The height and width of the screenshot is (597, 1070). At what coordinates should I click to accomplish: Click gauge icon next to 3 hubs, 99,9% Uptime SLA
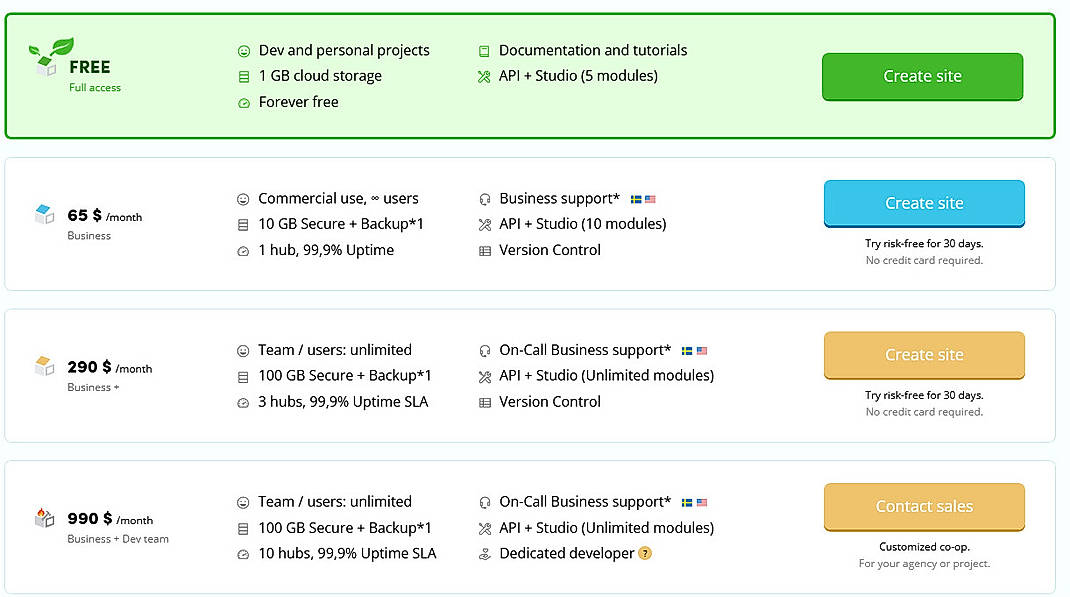tap(243, 403)
